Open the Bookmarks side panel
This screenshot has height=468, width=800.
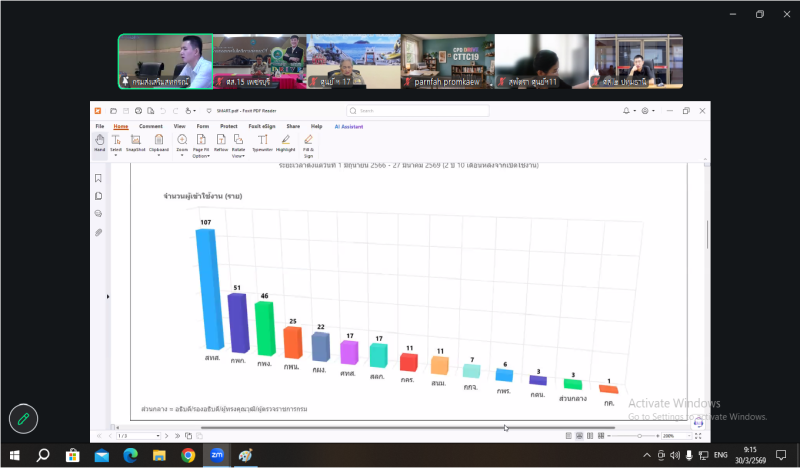click(99, 178)
